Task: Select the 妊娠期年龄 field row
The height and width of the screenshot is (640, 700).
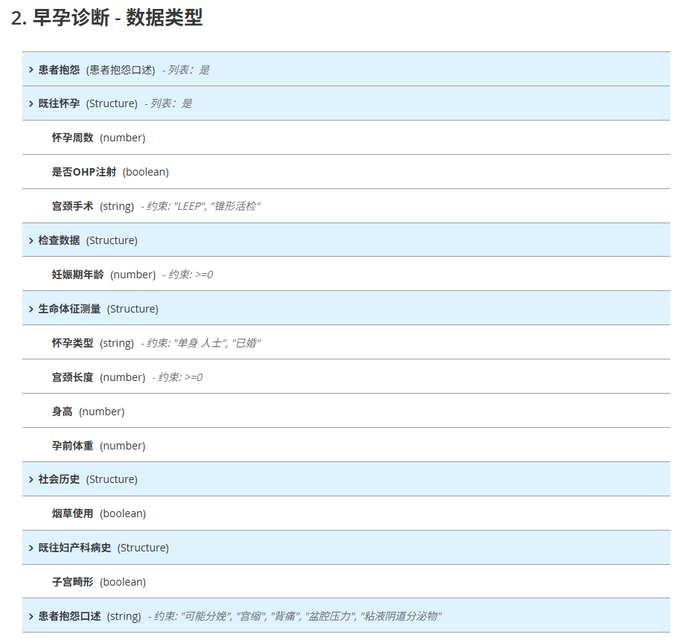Action: pos(77,275)
